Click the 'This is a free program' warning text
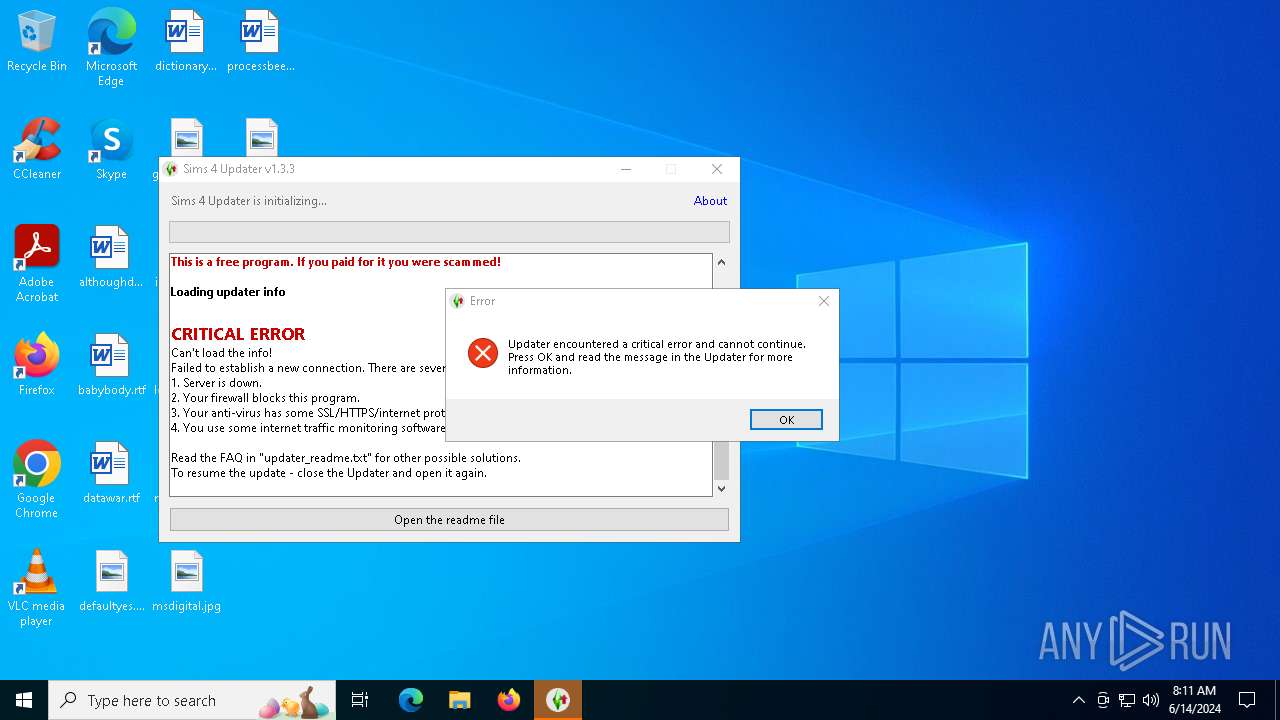The height and width of the screenshot is (720, 1280). coord(336,262)
